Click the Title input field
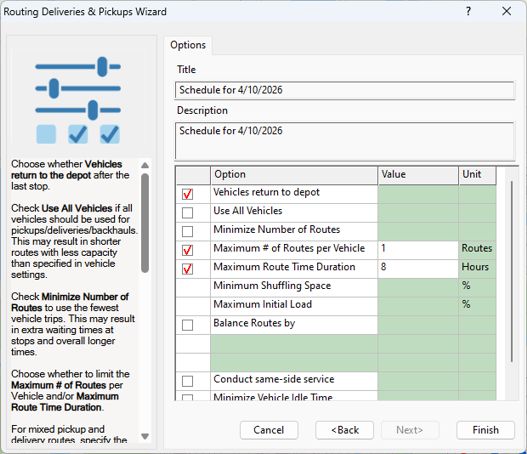The image size is (527, 454). click(344, 90)
